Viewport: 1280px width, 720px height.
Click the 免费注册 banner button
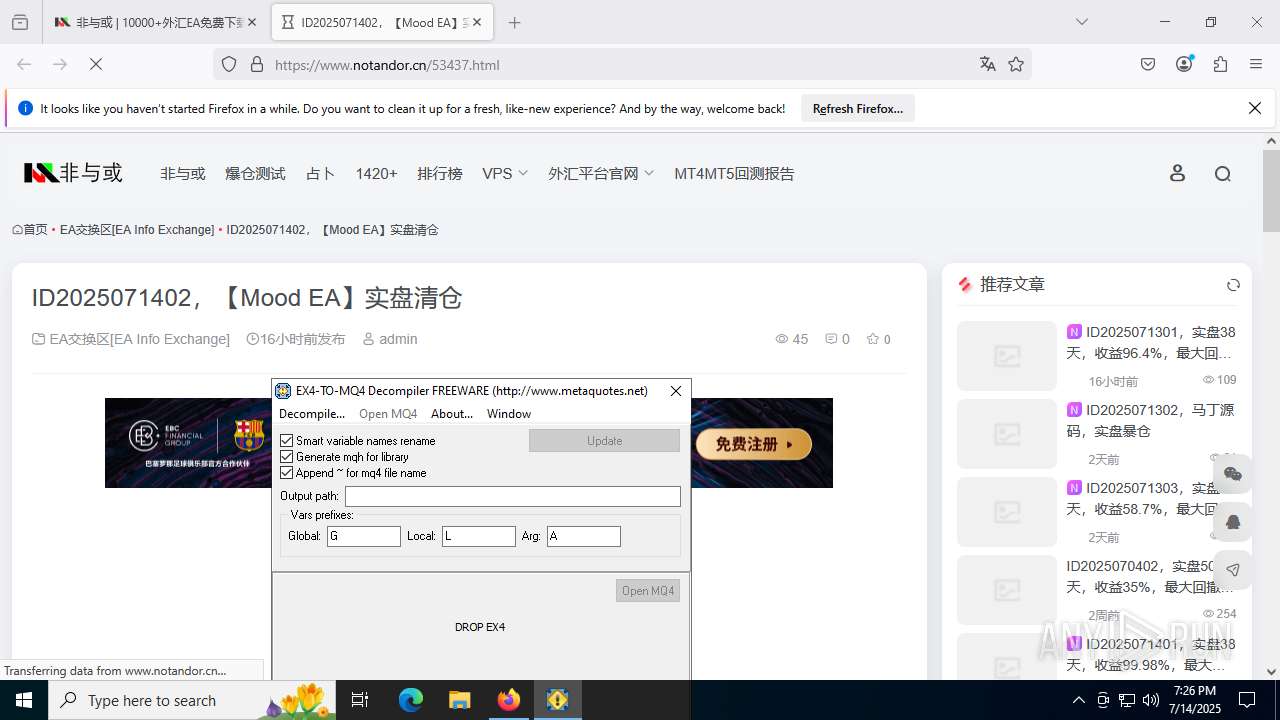754,444
